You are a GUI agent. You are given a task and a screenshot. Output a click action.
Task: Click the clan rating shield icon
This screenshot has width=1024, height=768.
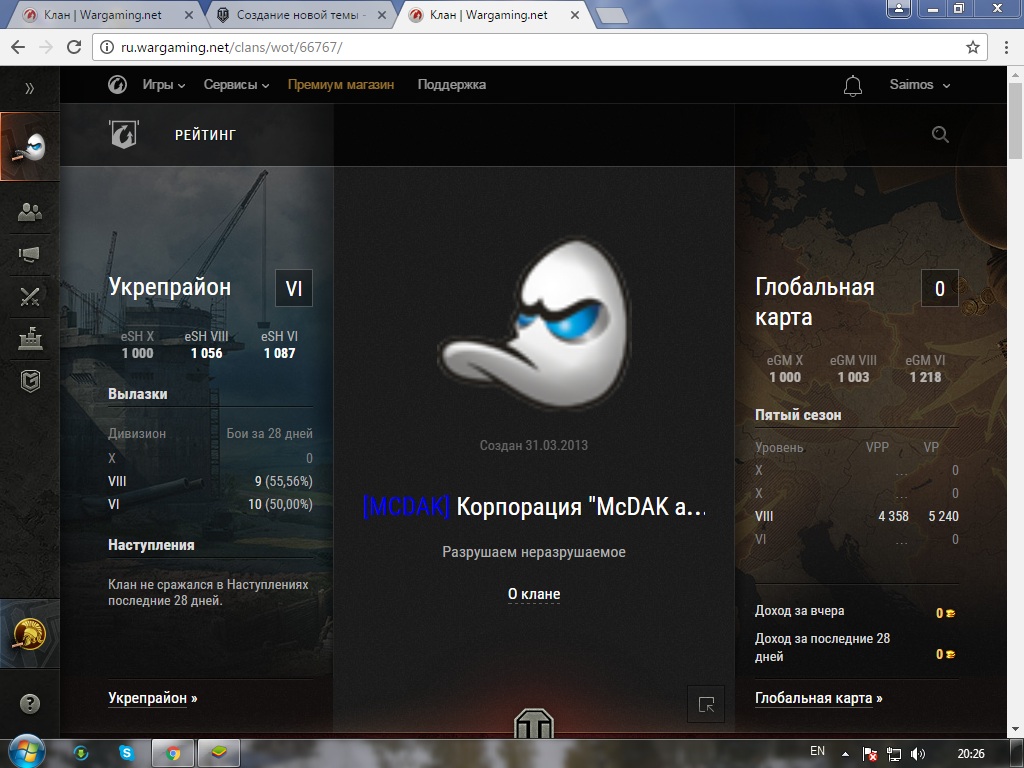pos(124,134)
